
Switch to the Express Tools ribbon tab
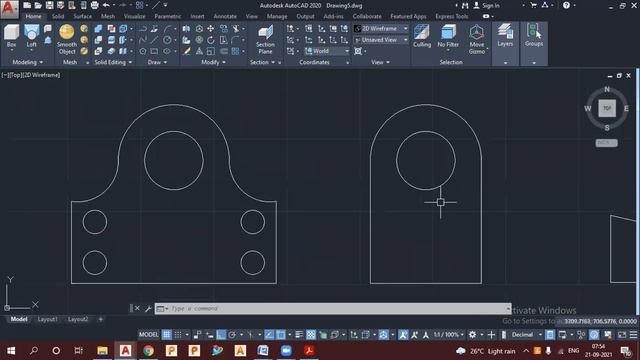[451, 16]
